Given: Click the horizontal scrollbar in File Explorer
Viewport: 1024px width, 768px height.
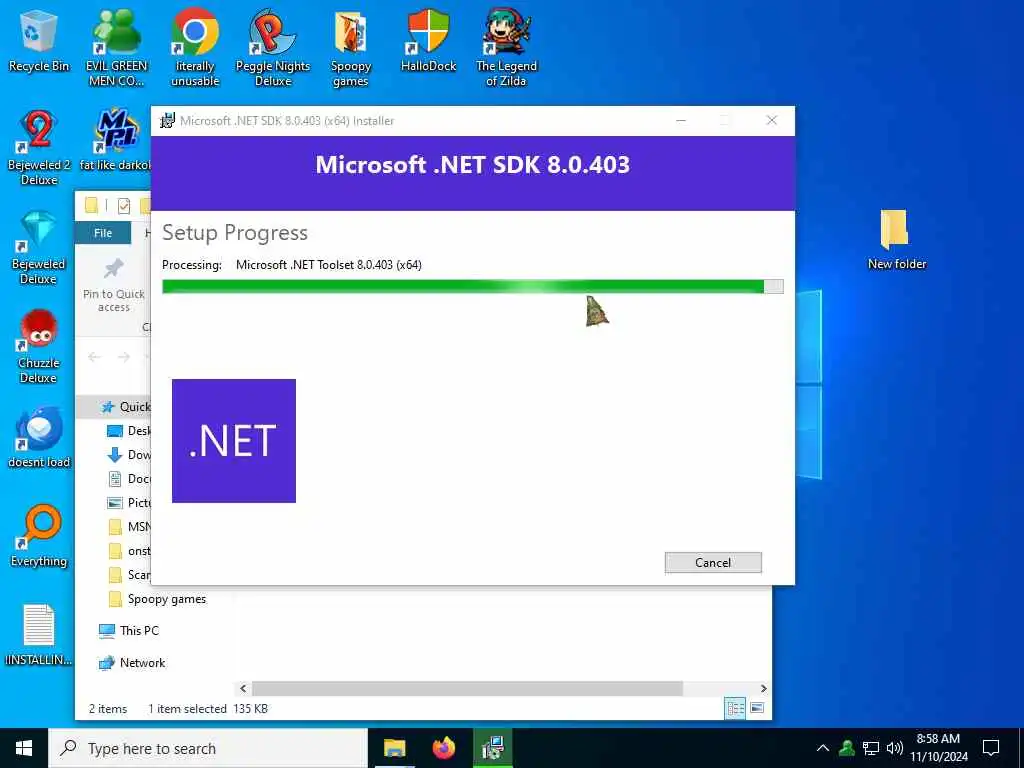Looking at the screenshot, I should point(467,688).
